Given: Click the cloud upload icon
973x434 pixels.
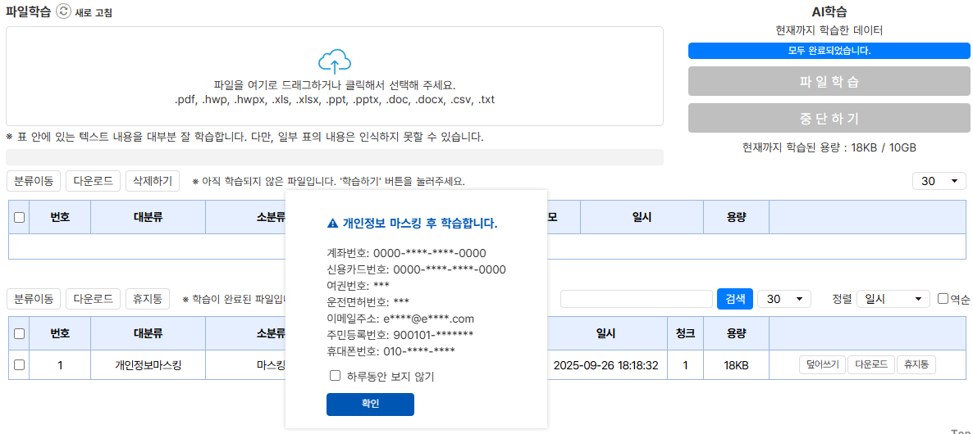Looking at the screenshot, I should [x=334, y=61].
